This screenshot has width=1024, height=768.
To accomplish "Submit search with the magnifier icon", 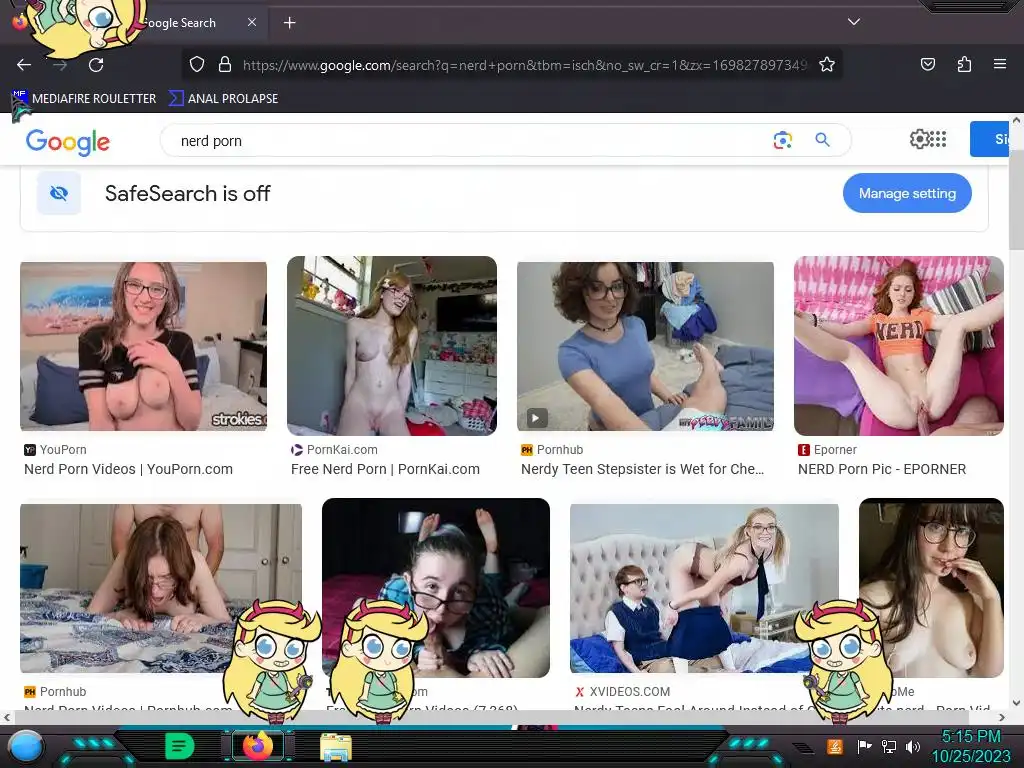I will click(822, 140).
